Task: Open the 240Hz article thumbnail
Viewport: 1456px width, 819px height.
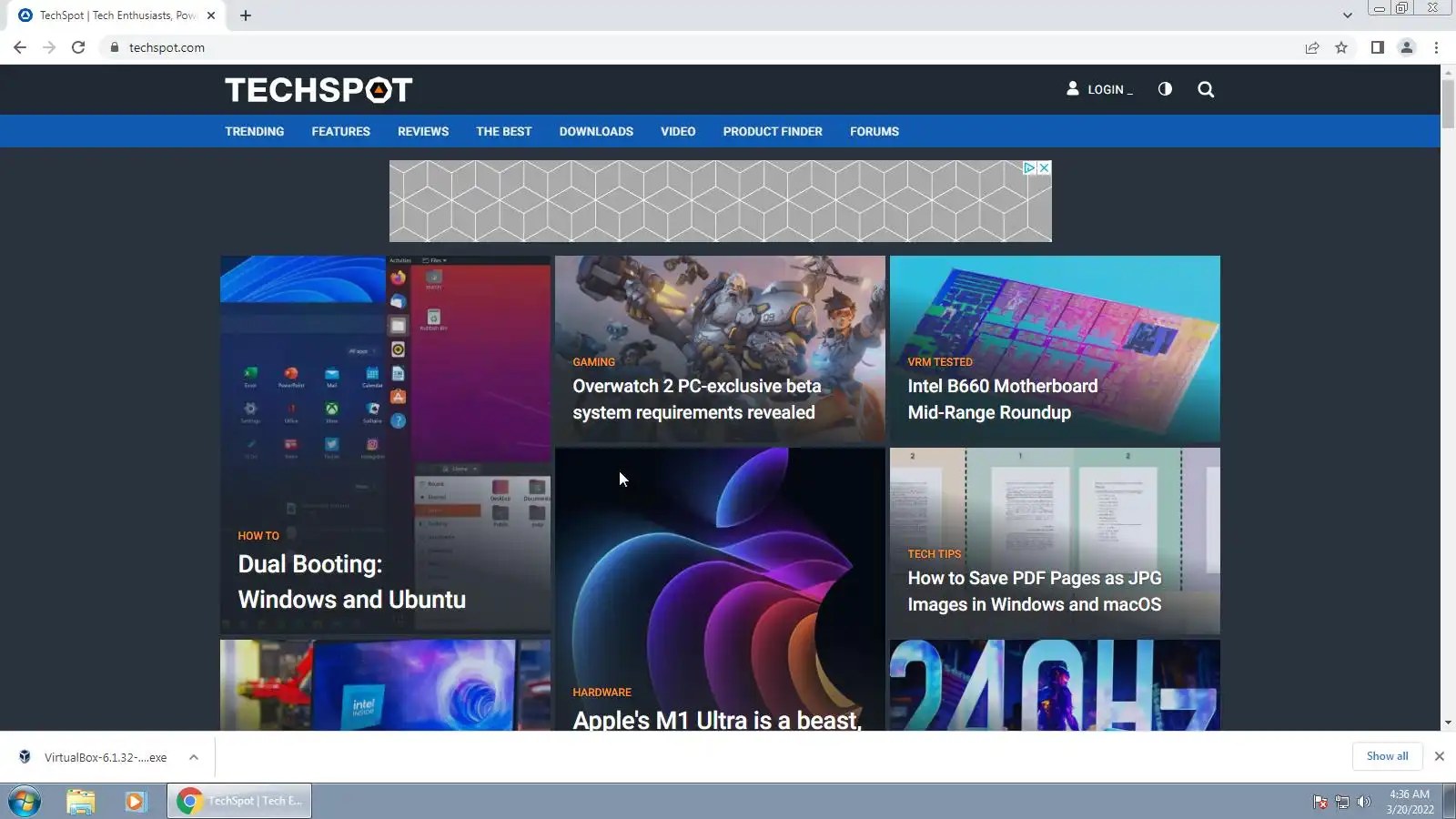Action: [x=1055, y=685]
